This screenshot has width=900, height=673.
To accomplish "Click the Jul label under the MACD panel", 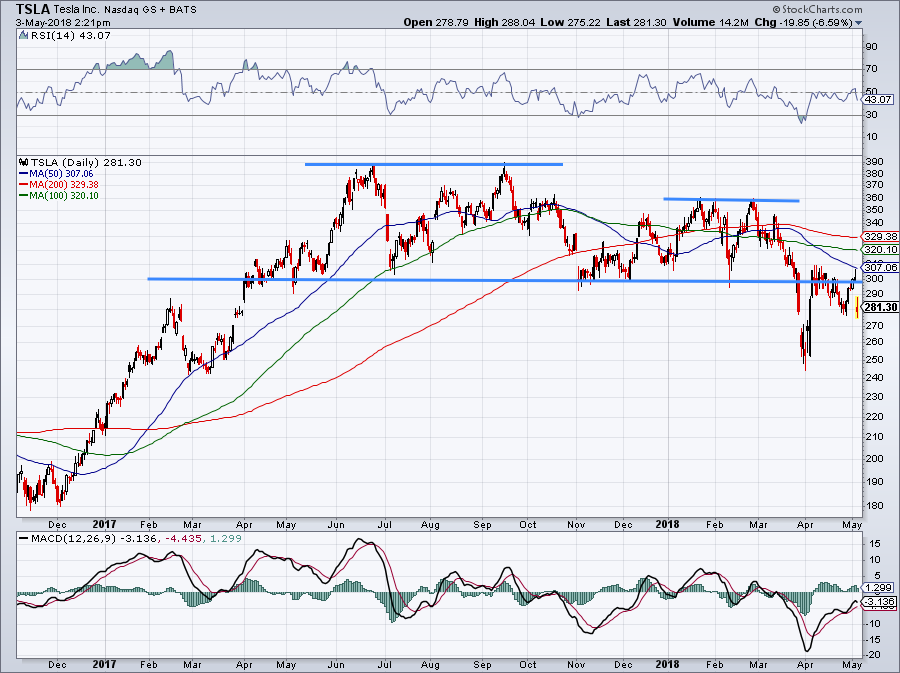I will click(x=385, y=664).
